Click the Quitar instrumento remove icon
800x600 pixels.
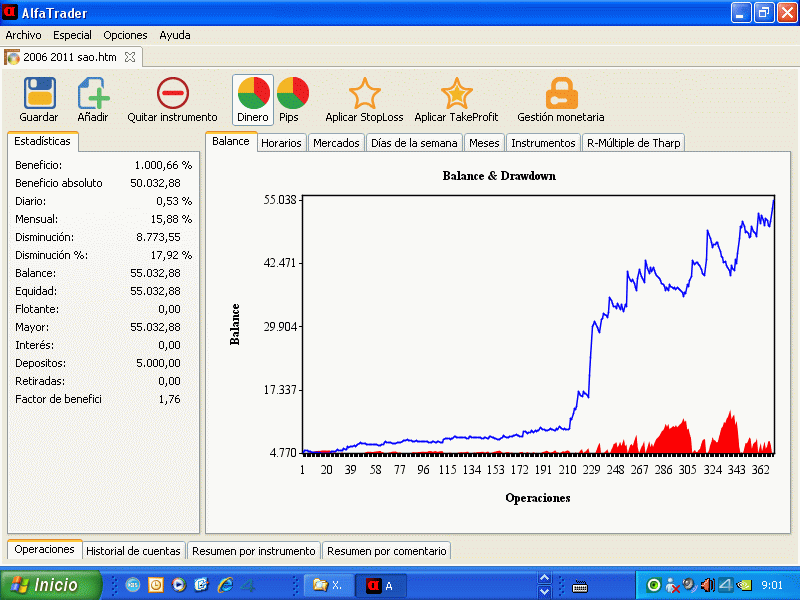pos(172,93)
